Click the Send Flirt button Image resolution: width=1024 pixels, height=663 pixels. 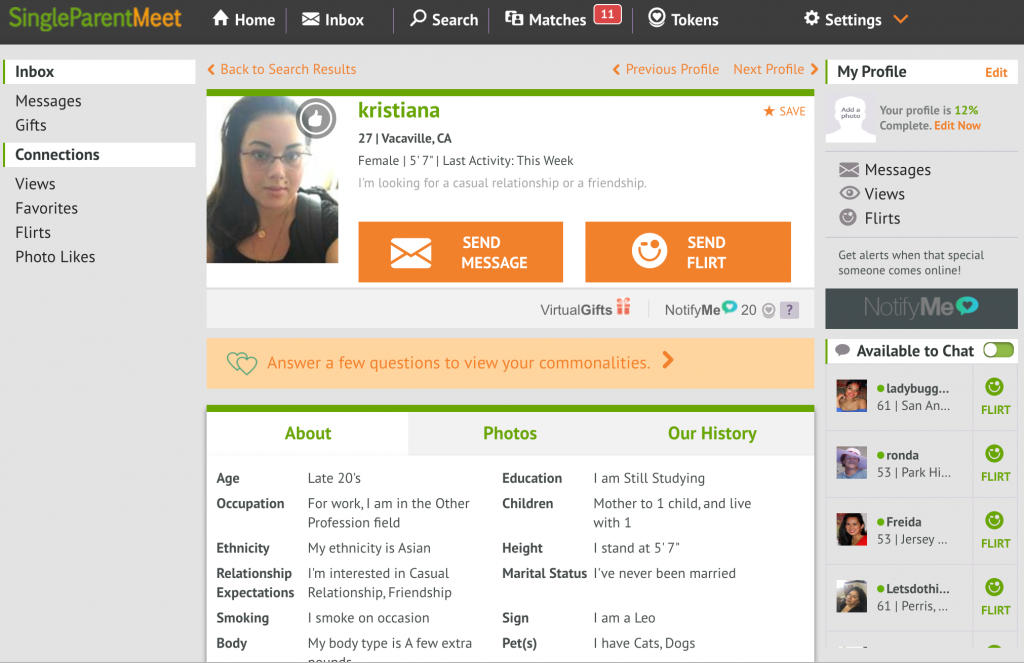(688, 252)
